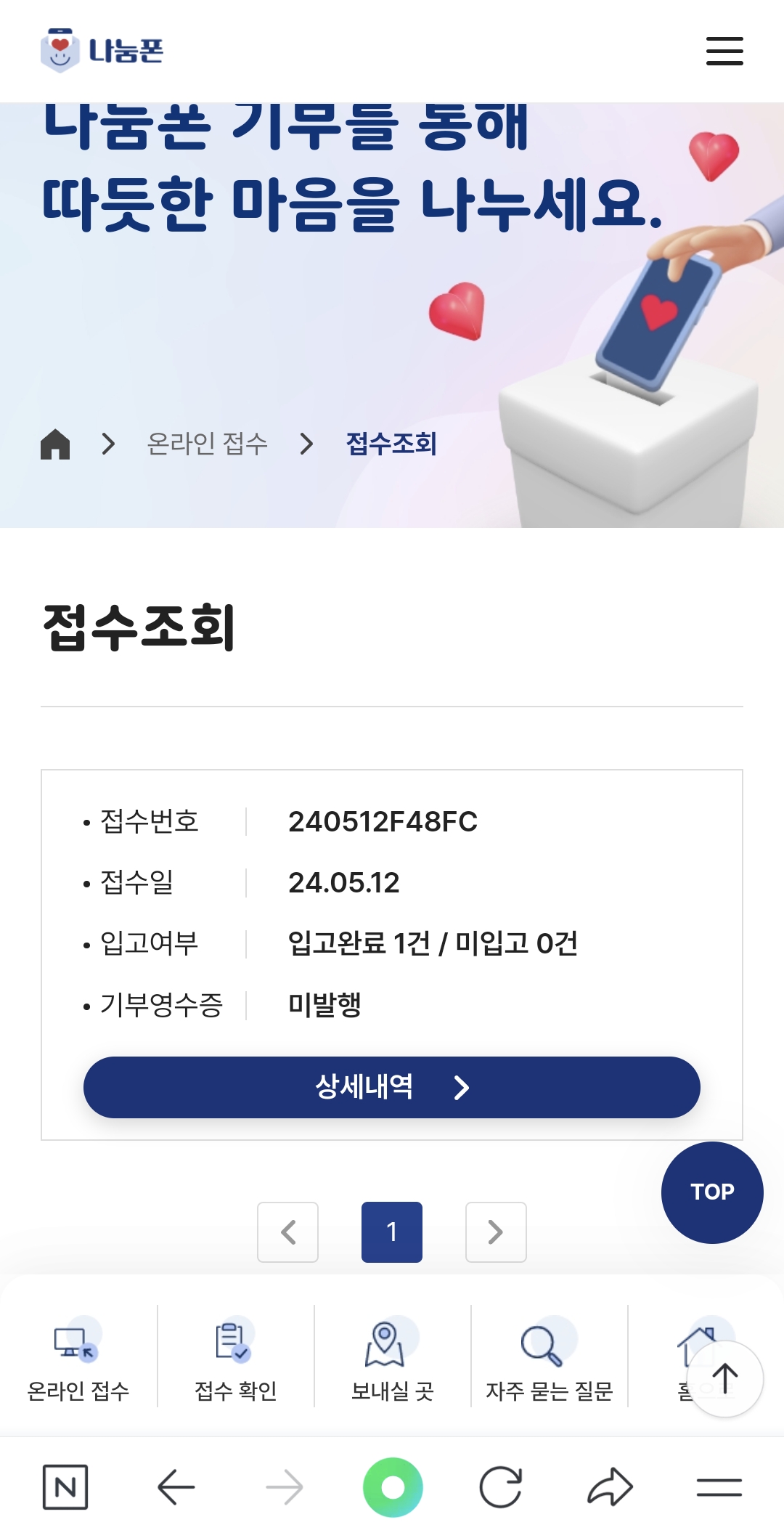Share the page using share arrow icon
The width and height of the screenshot is (784, 1538).
[x=610, y=1487]
